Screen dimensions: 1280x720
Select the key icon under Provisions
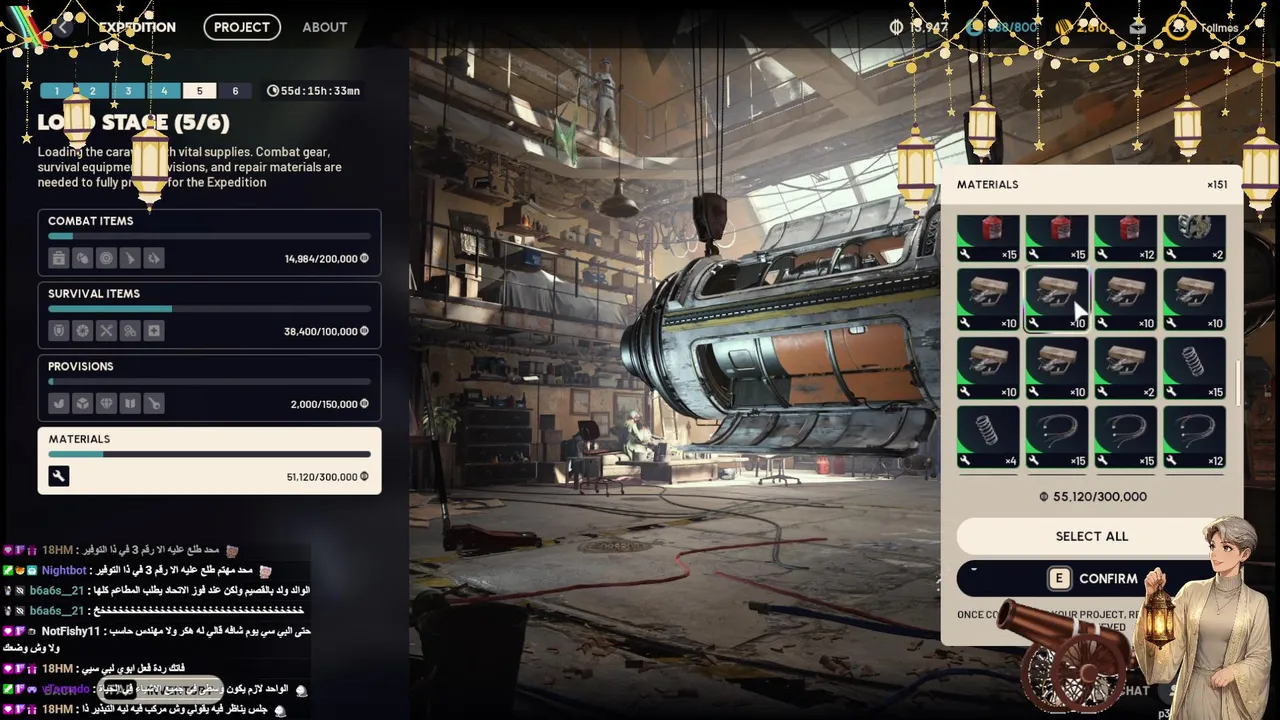[x=154, y=404]
